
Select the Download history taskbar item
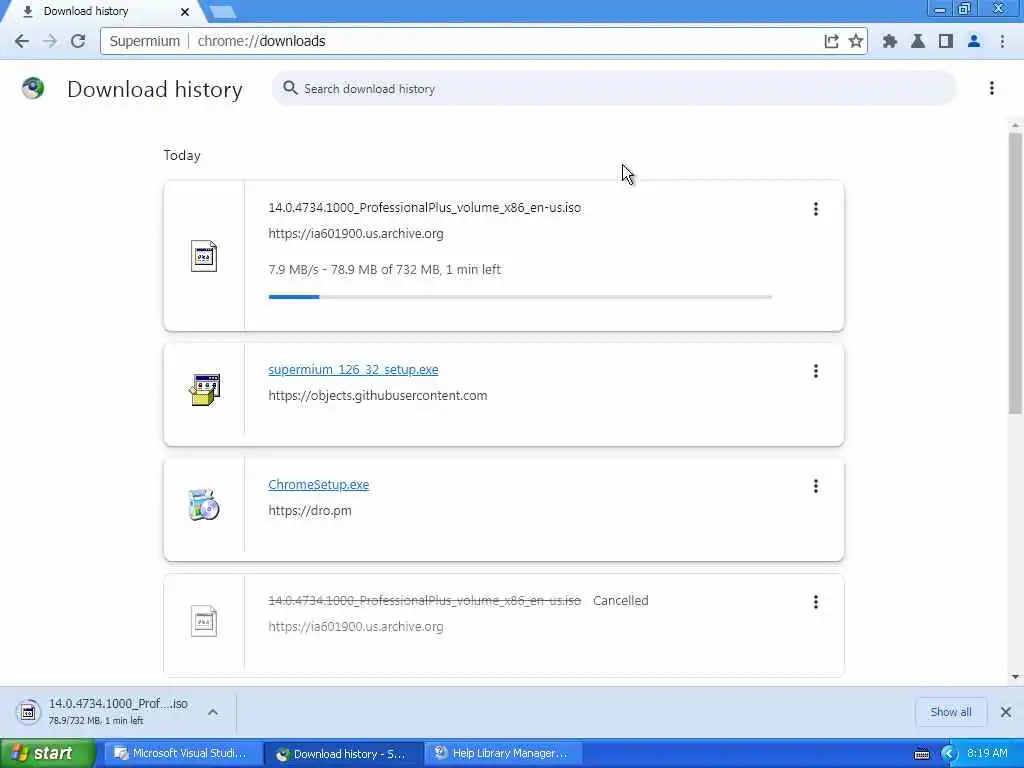342,754
